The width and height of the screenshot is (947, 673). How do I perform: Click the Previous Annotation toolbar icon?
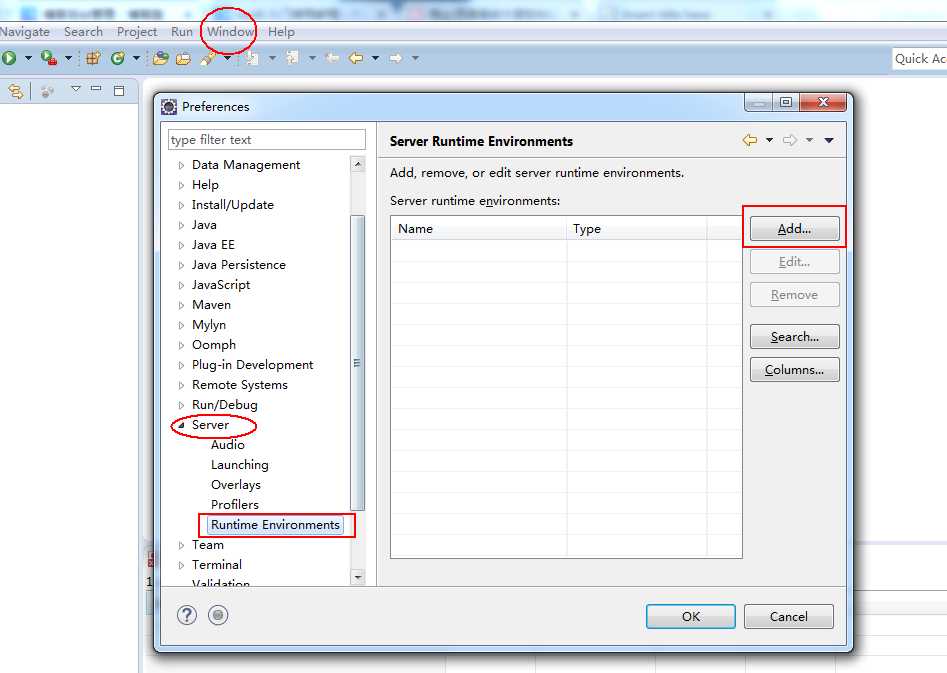[292, 58]
